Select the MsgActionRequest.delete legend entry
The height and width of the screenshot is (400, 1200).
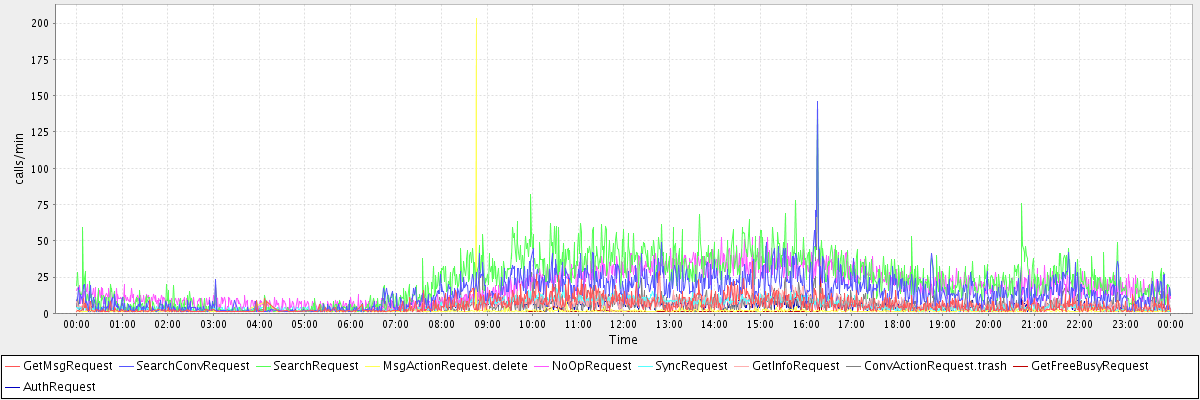[455, 366]
